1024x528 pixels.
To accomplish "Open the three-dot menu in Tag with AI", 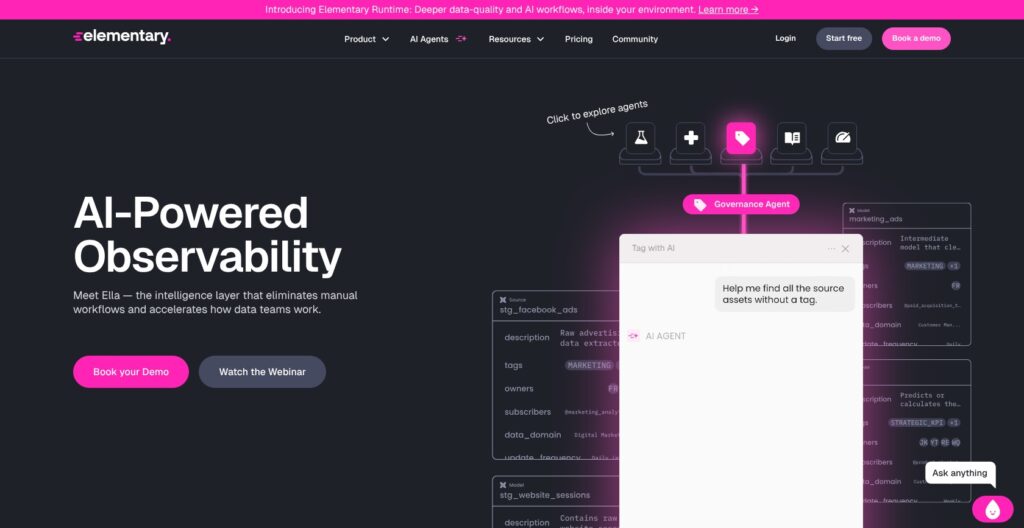I will [831, 249].
